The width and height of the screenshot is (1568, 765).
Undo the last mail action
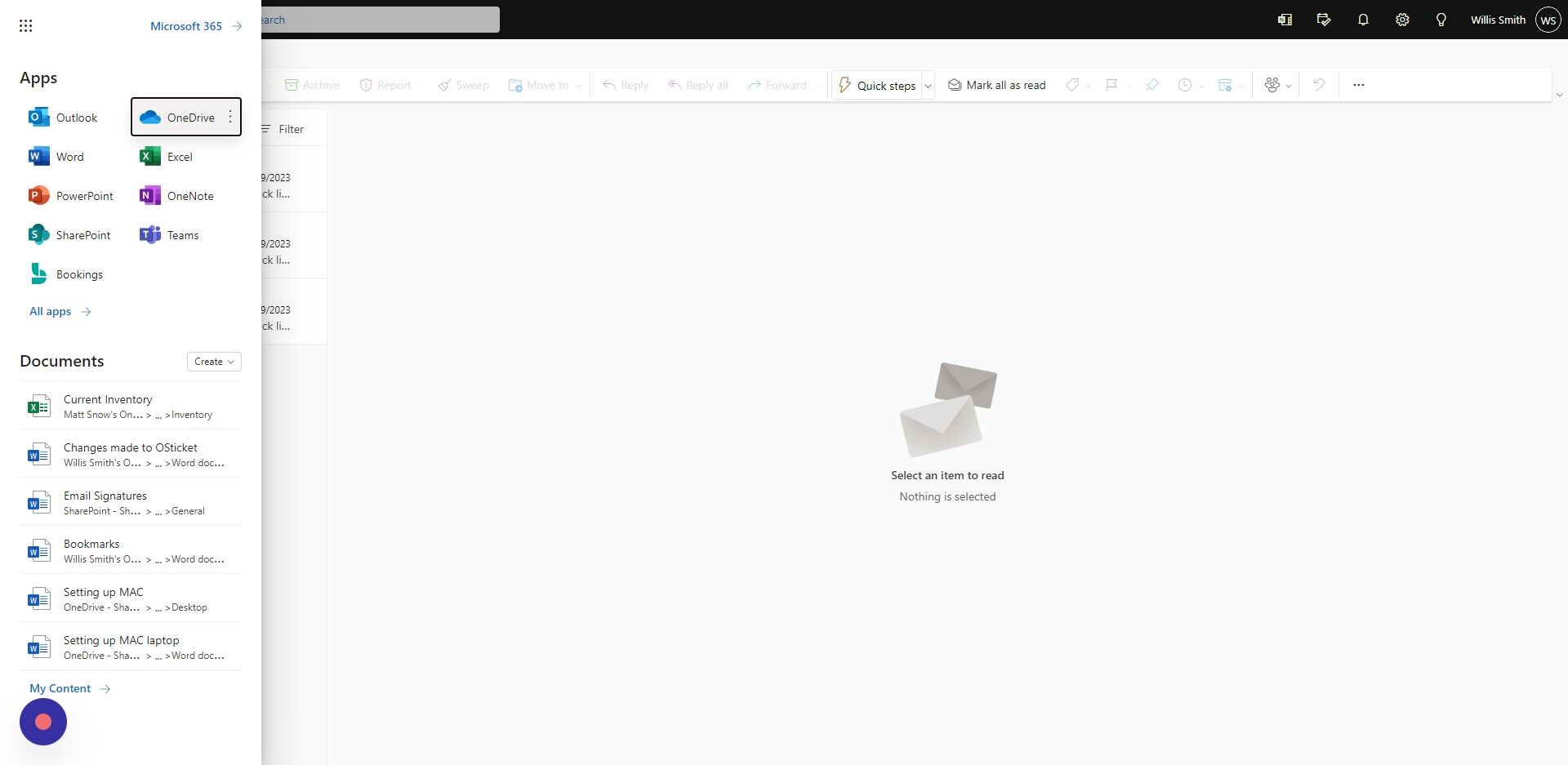pos(1317,84)
